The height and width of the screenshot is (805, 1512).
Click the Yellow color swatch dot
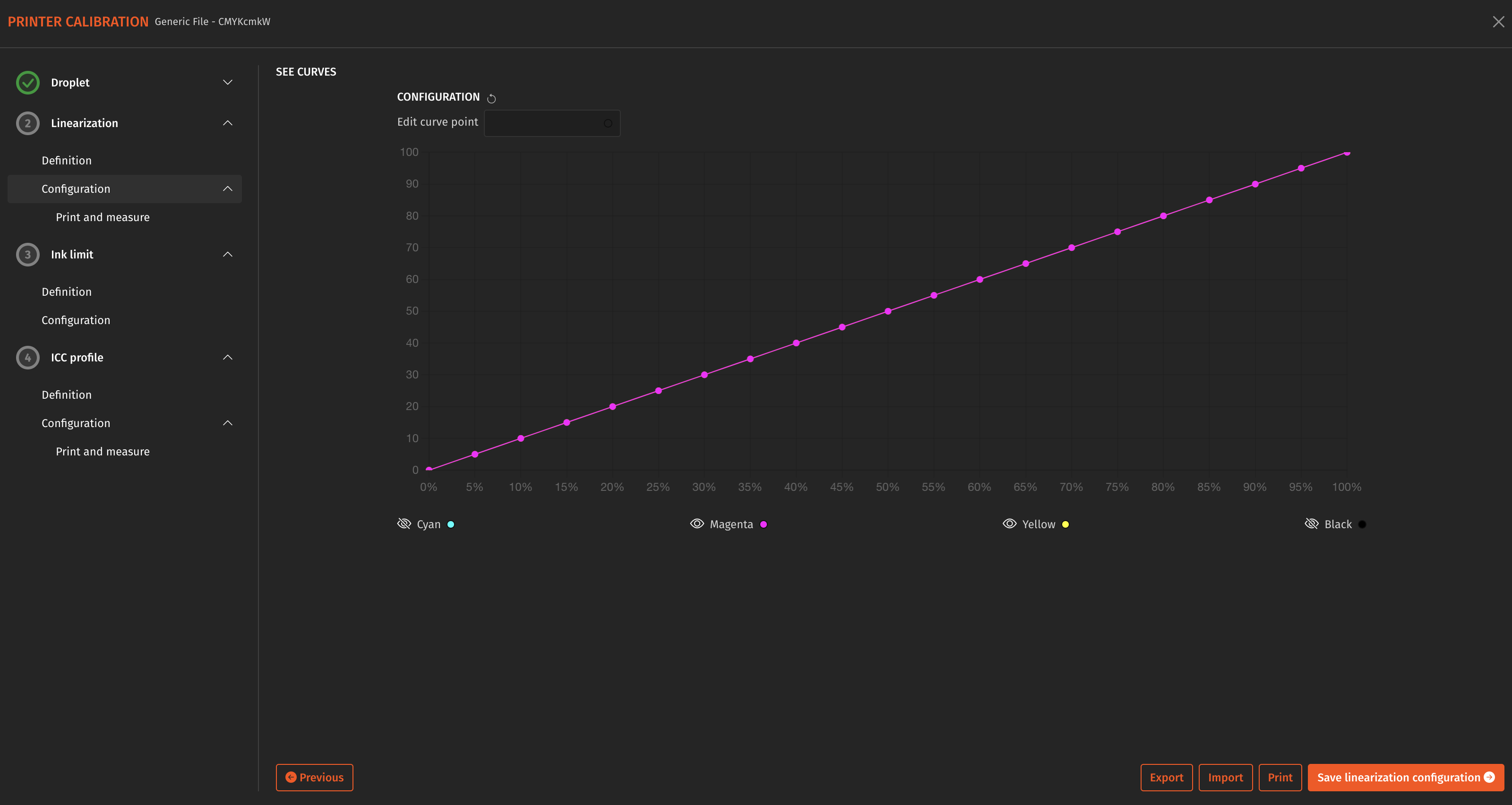(x=1066, y=523)
